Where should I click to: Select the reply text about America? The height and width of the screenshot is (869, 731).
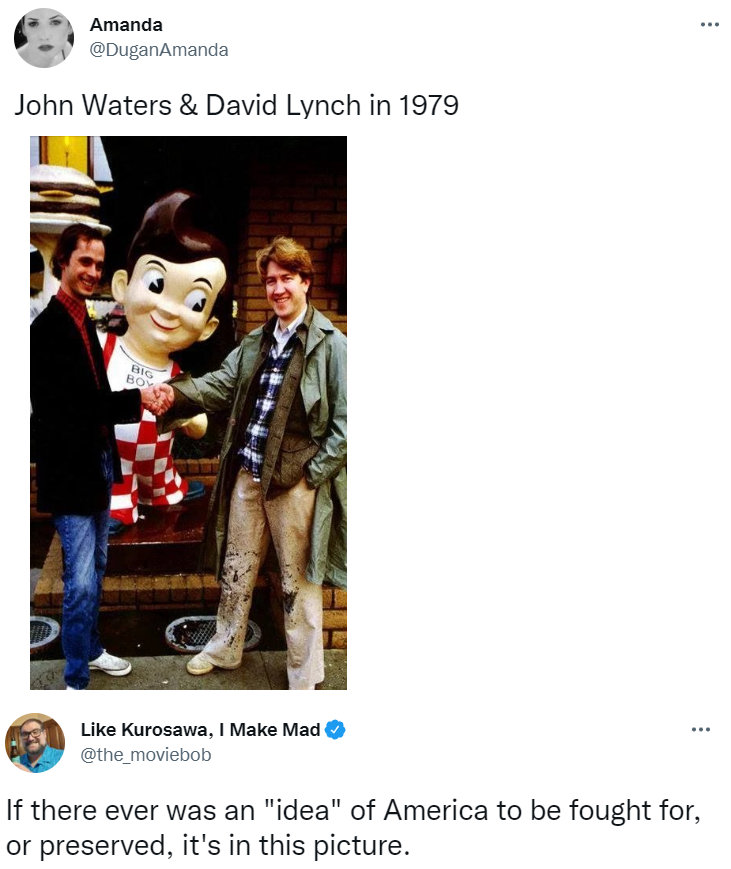click(x=353, y=827)
